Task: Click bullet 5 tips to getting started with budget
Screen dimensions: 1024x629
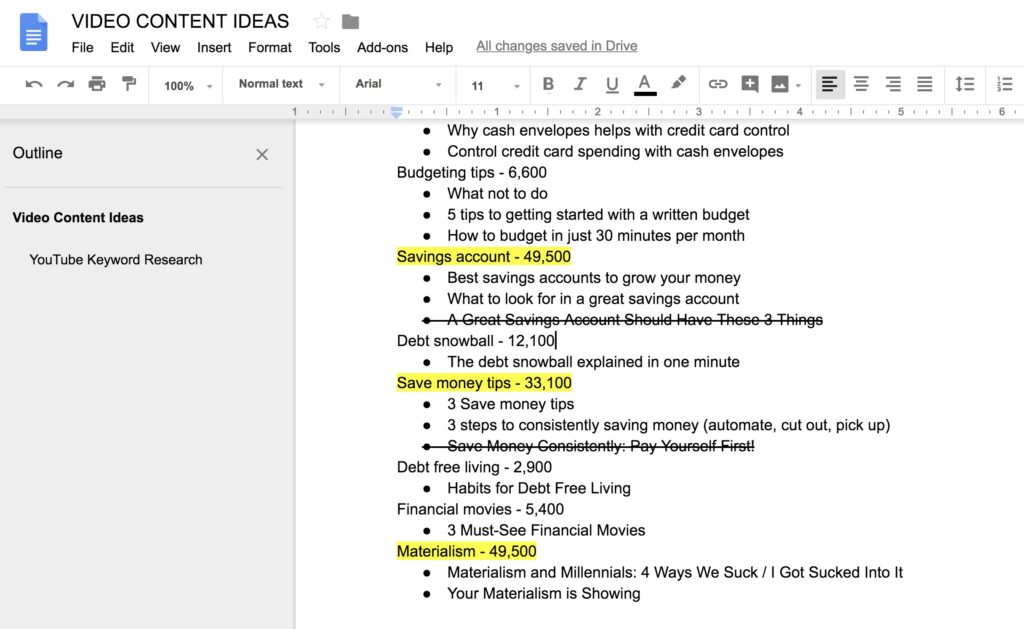Action: click(598, 215)
